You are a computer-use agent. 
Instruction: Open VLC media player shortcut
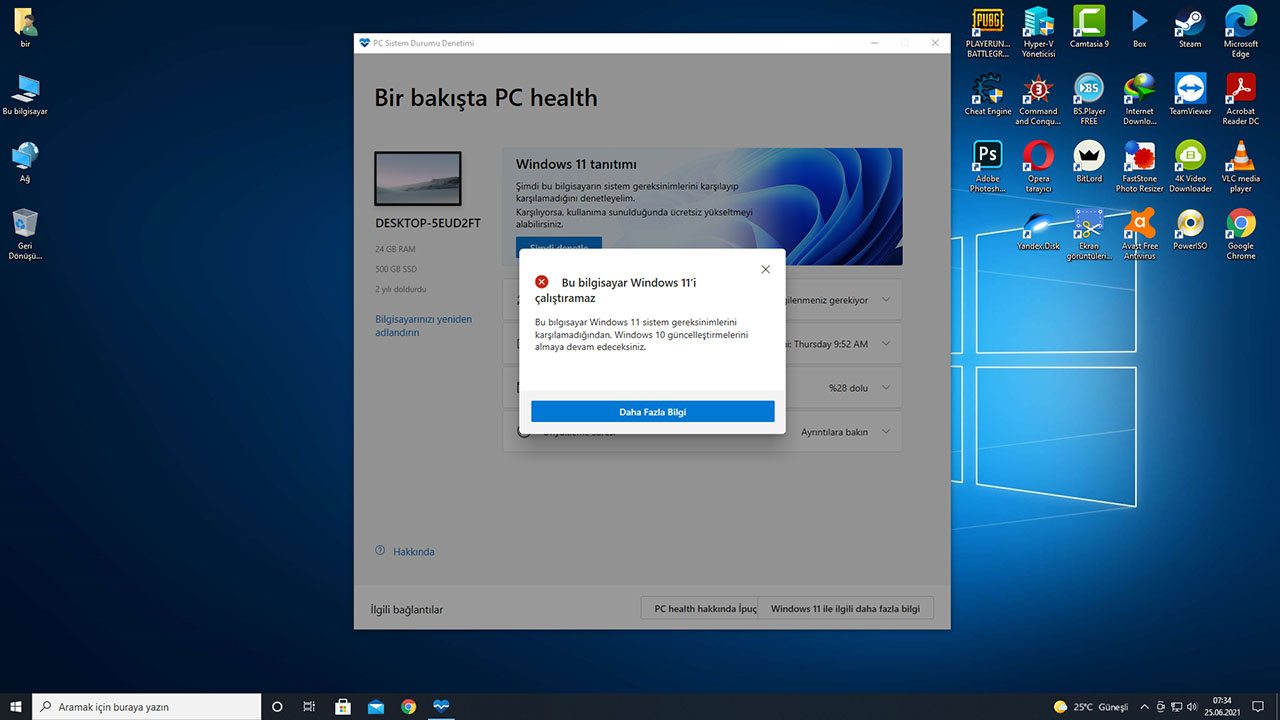pyautogui.click(x=1240, y=156)
